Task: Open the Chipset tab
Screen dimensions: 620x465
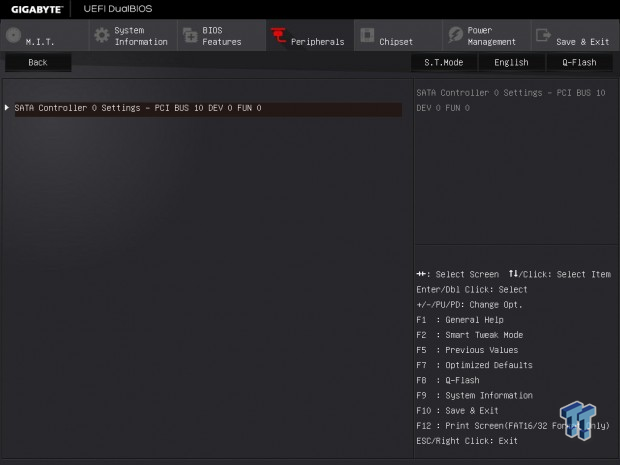Action: tap(398, 36)
